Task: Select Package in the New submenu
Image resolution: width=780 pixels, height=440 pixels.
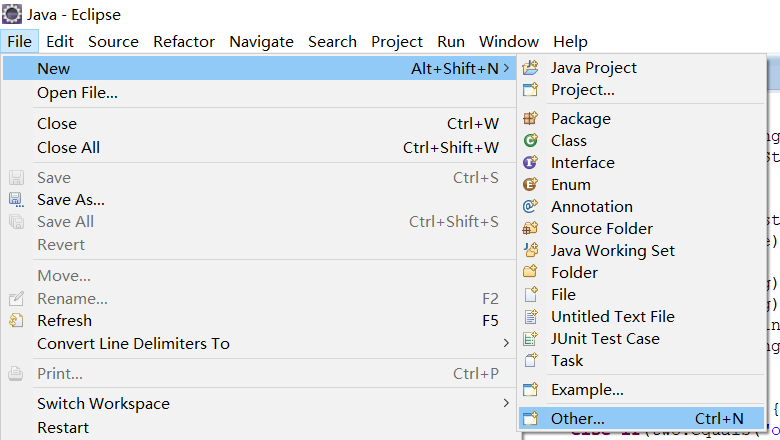Action: click(x=642, y=118)
